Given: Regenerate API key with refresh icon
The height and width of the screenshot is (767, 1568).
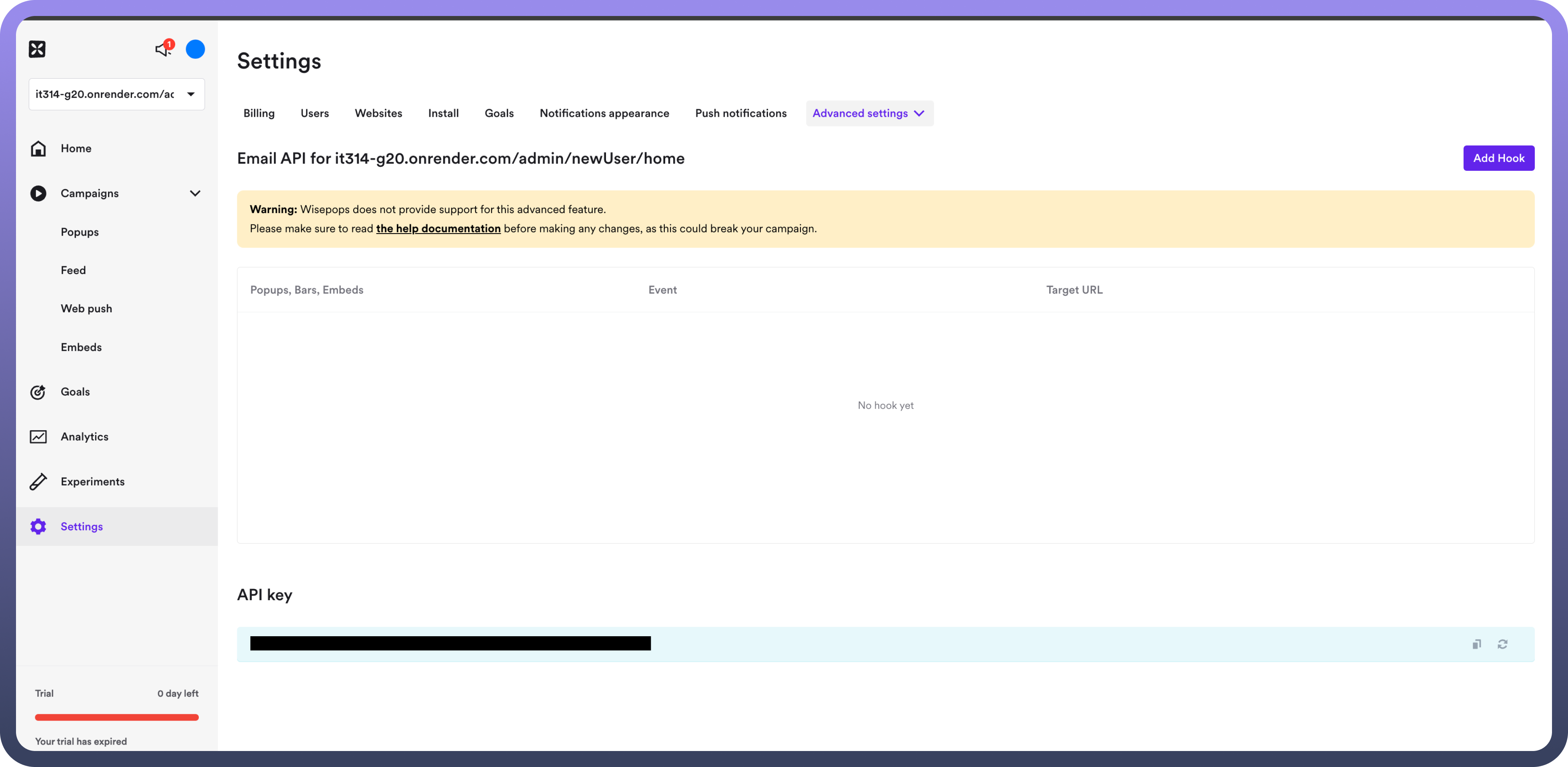Looking at the screenshot, I should click(x=1502, y=644).
